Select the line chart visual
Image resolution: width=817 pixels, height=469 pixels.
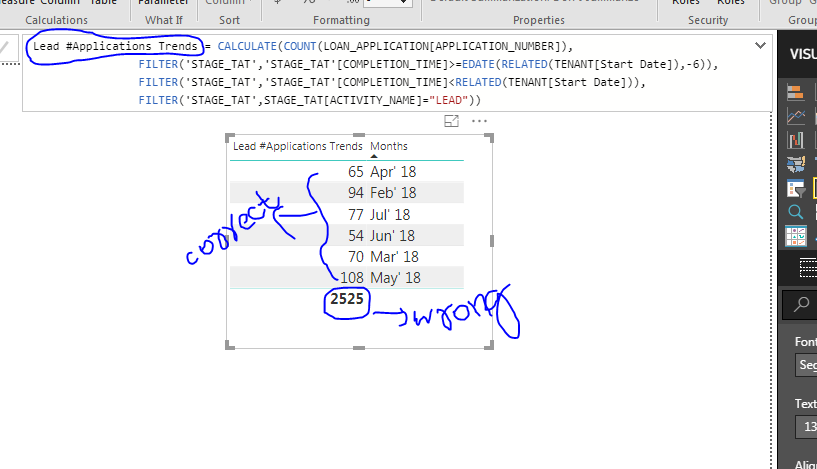[x=796, y=116]
